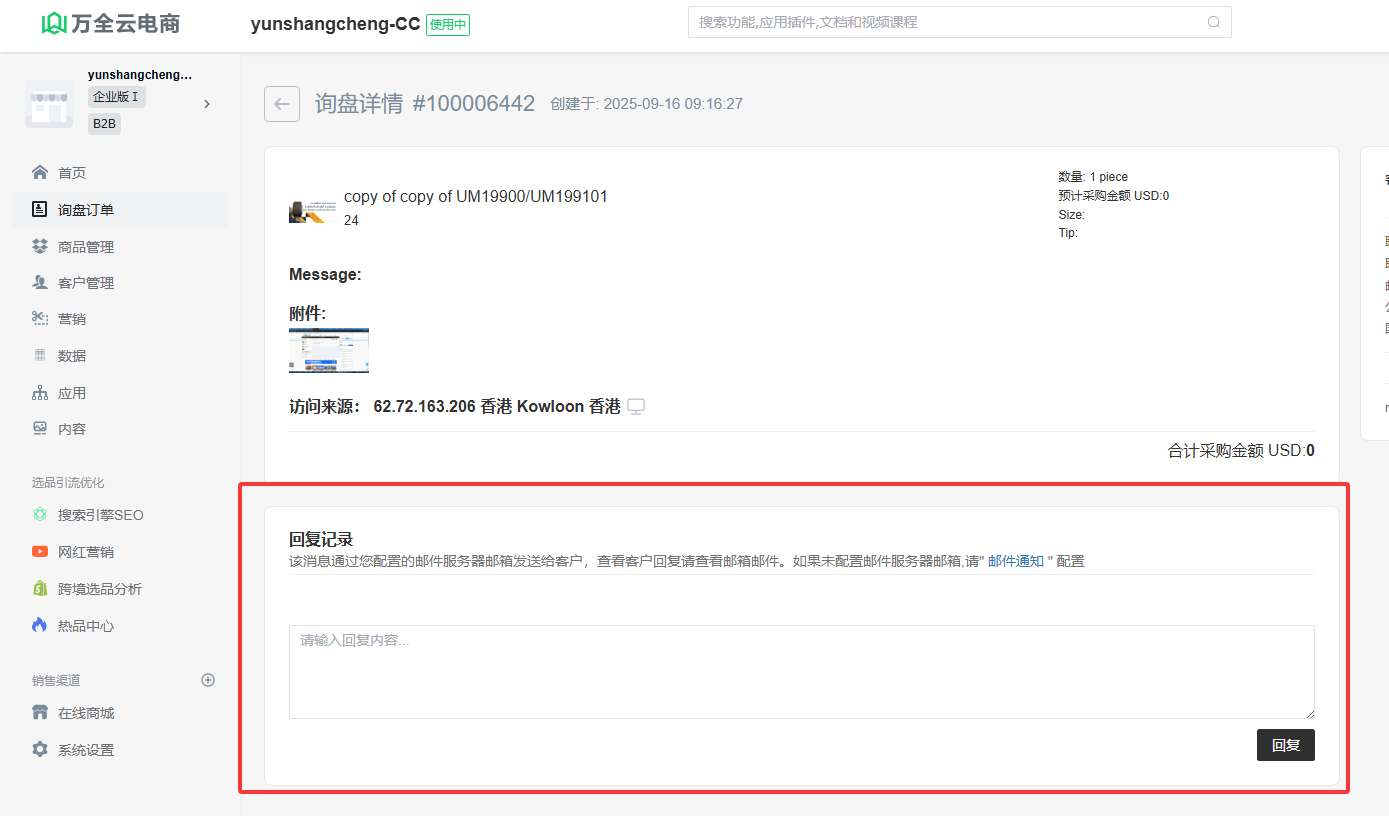
Task: Click the search magnifier icon in top bar
Action: 1214,22
